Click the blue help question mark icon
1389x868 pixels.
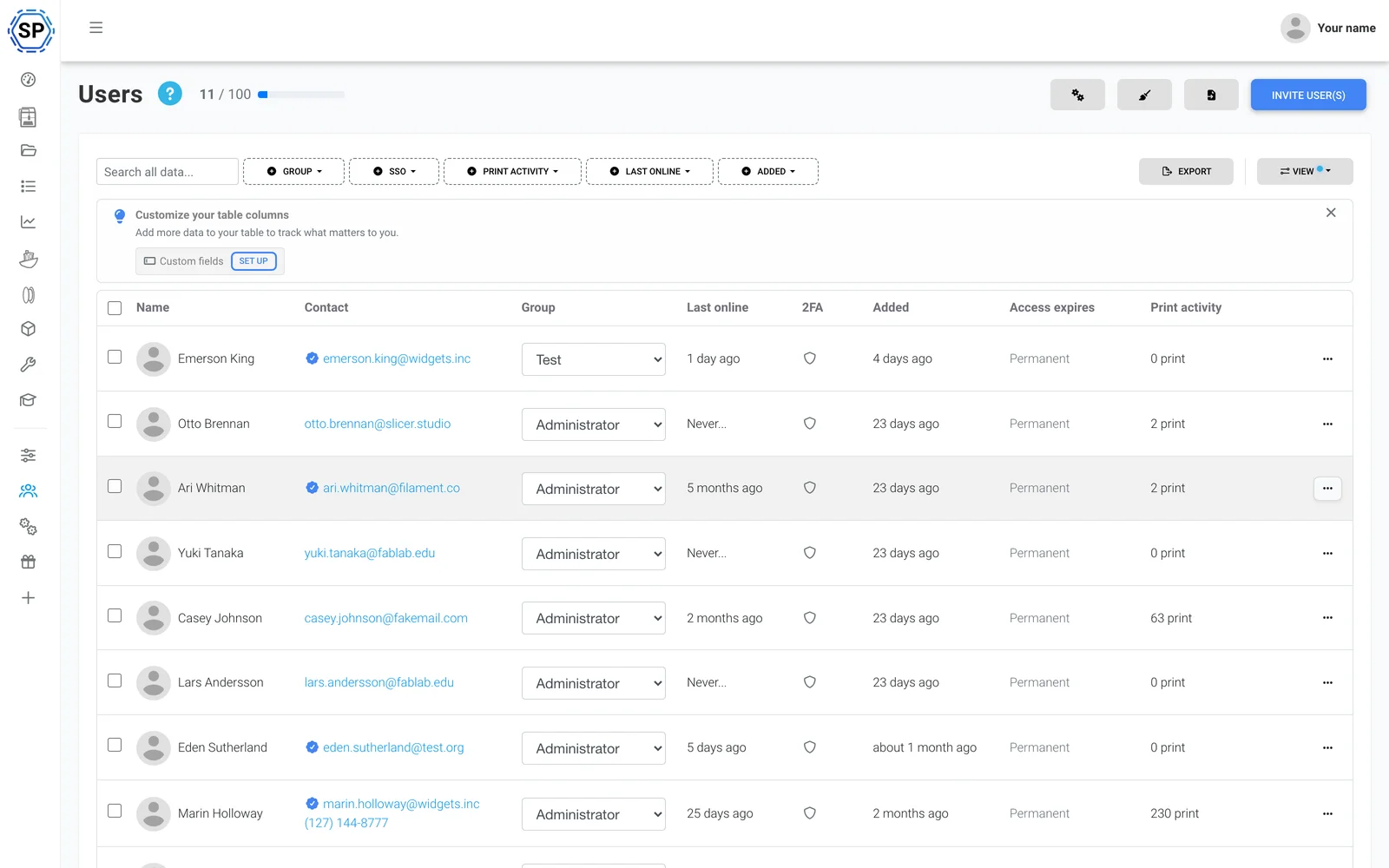tap(170, 94)
